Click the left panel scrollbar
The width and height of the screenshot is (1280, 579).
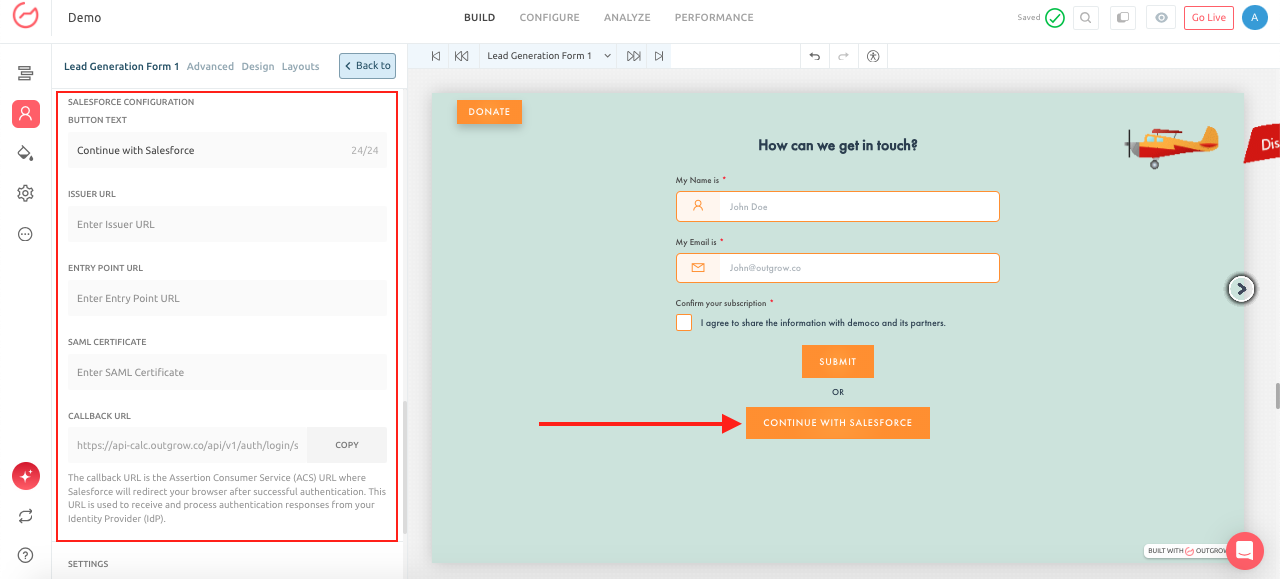click(x=404, y=468)
